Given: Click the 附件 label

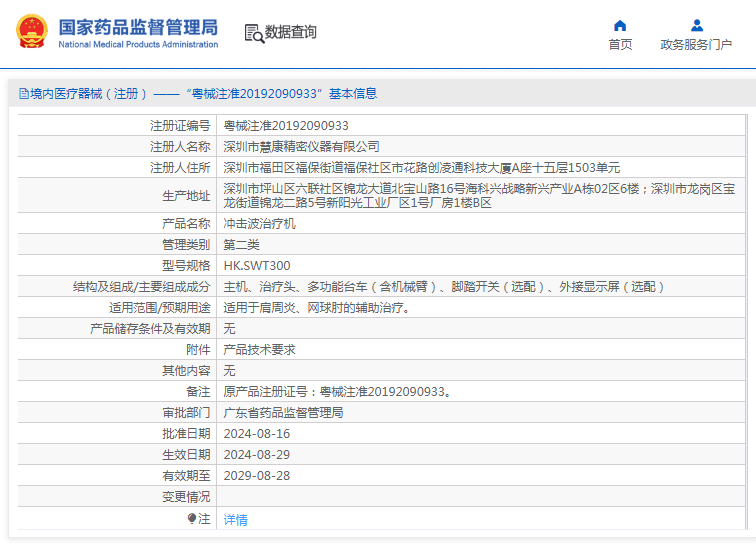Looking at the screenshot, I should click(x=198, y=350).
